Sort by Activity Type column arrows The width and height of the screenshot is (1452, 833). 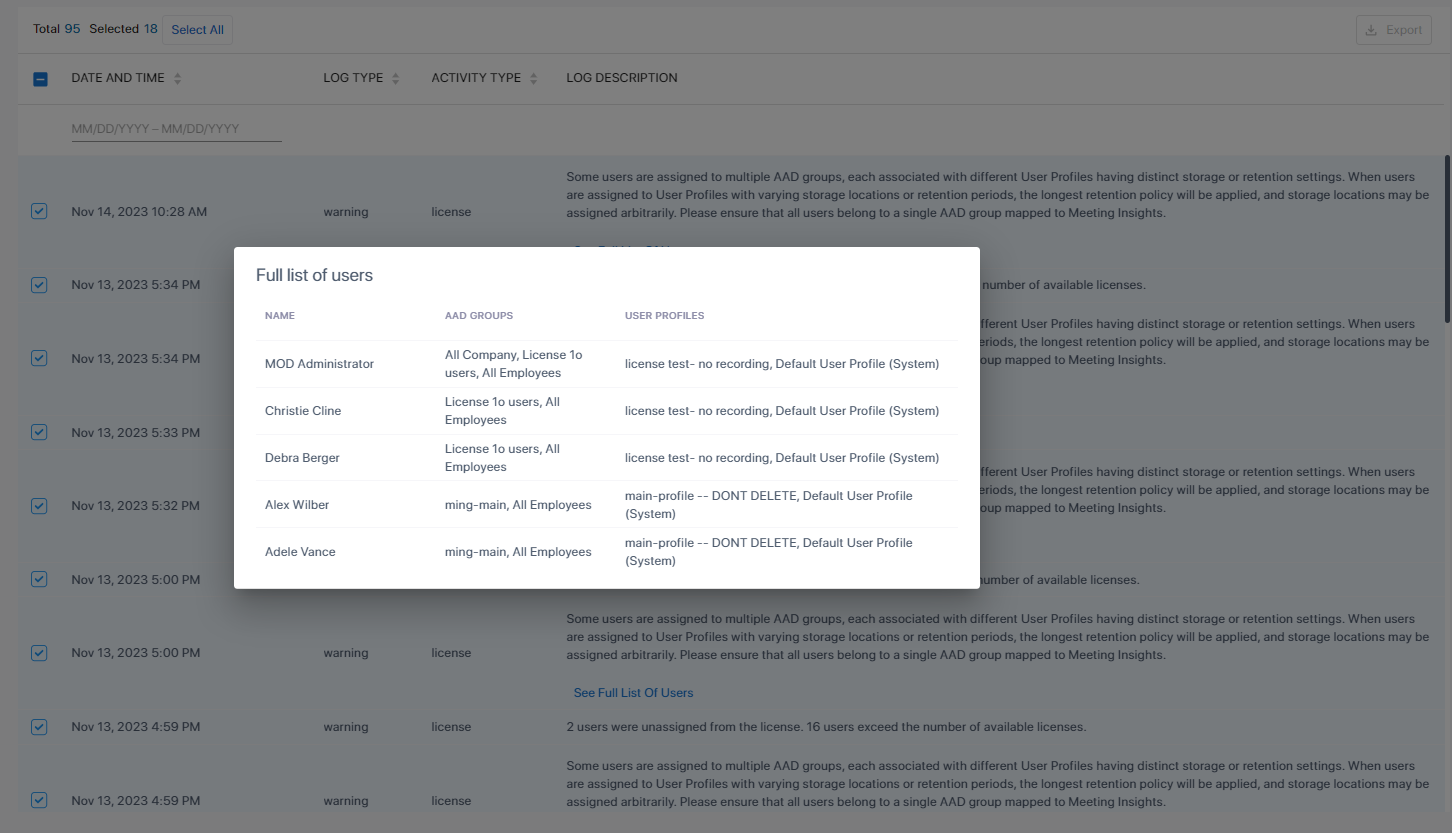(533, 79)
